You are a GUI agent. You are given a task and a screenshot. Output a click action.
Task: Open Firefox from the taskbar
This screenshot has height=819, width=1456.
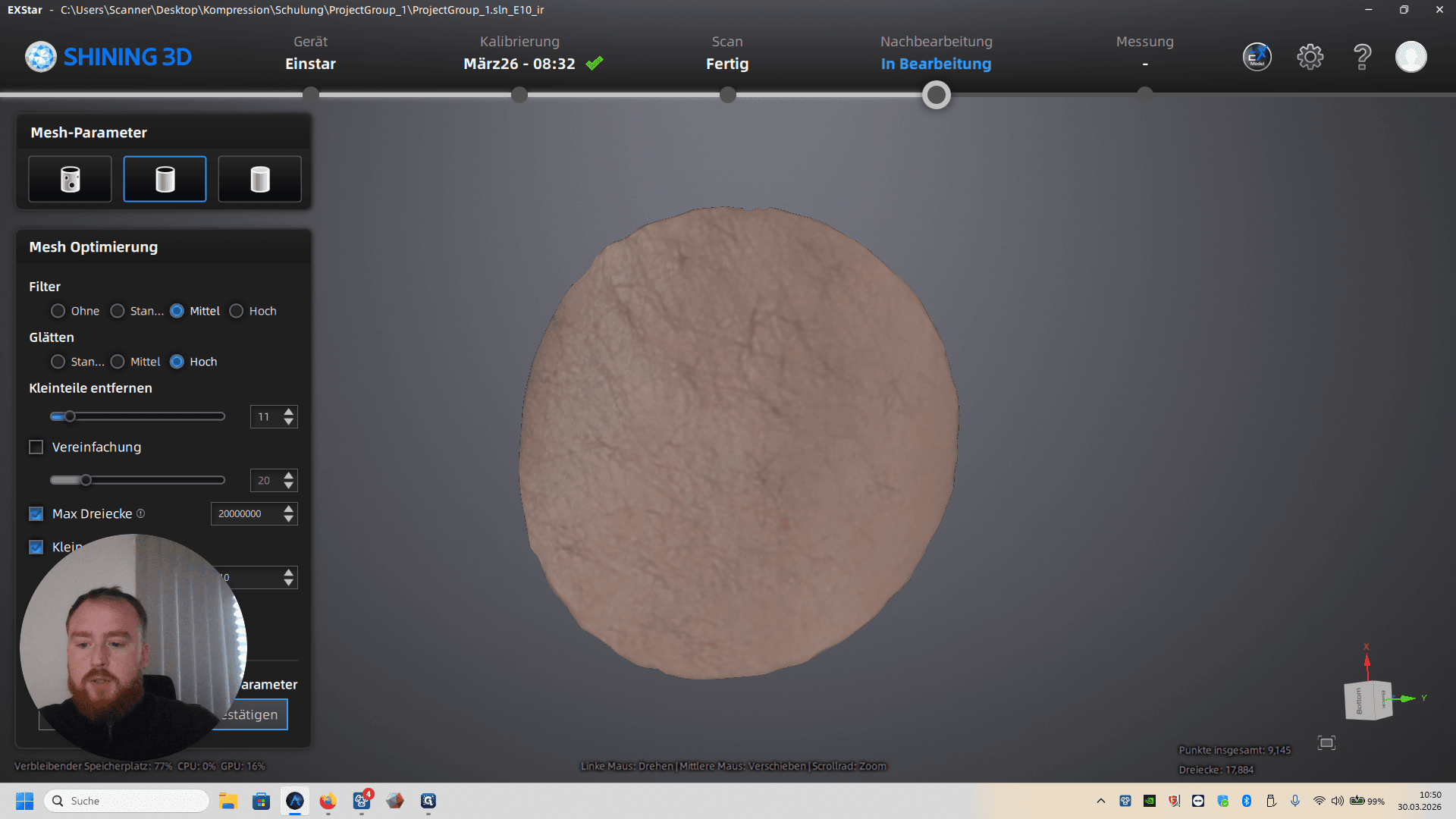coord(328,801)
